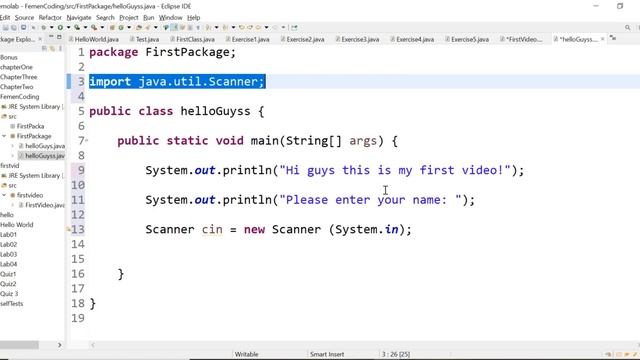Select the FemenCoding project

coord(20,97)
